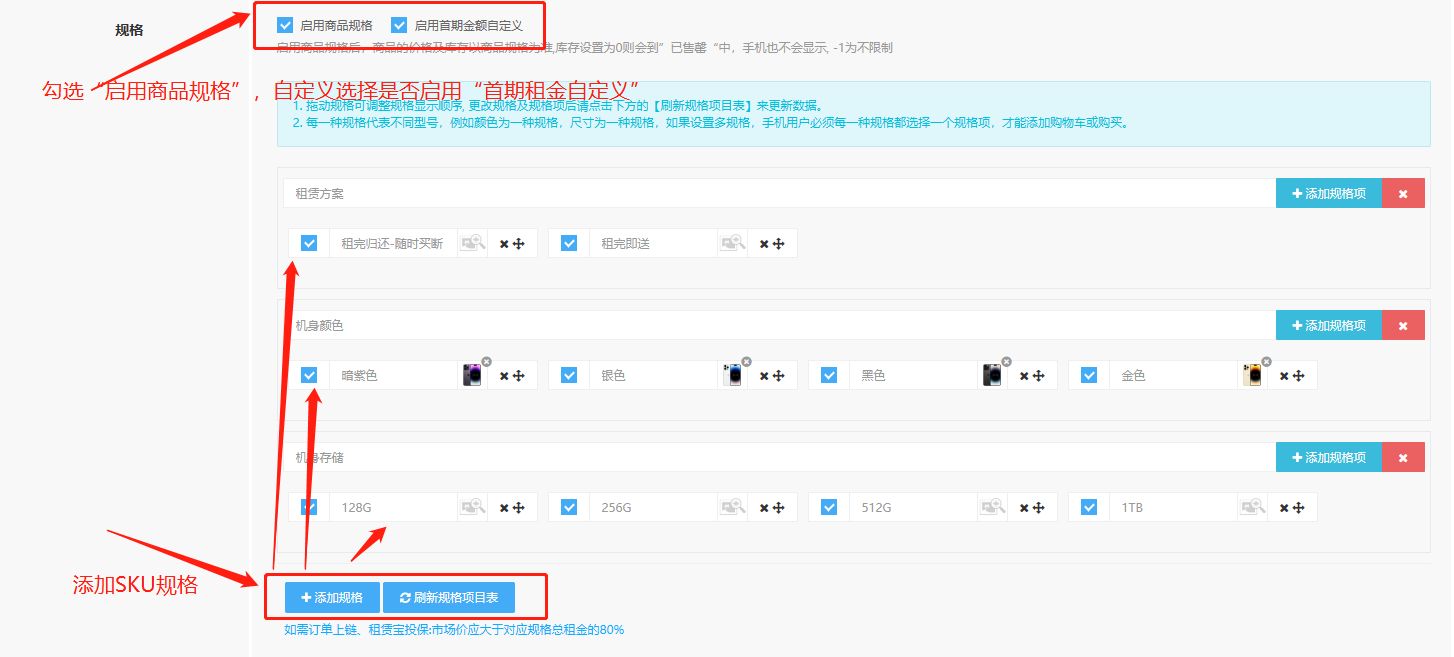Image resolution: width=1454 pixels, height=657 pixels.
Task: Toggle checkbox for 512G storage
Action: (829, 507)
